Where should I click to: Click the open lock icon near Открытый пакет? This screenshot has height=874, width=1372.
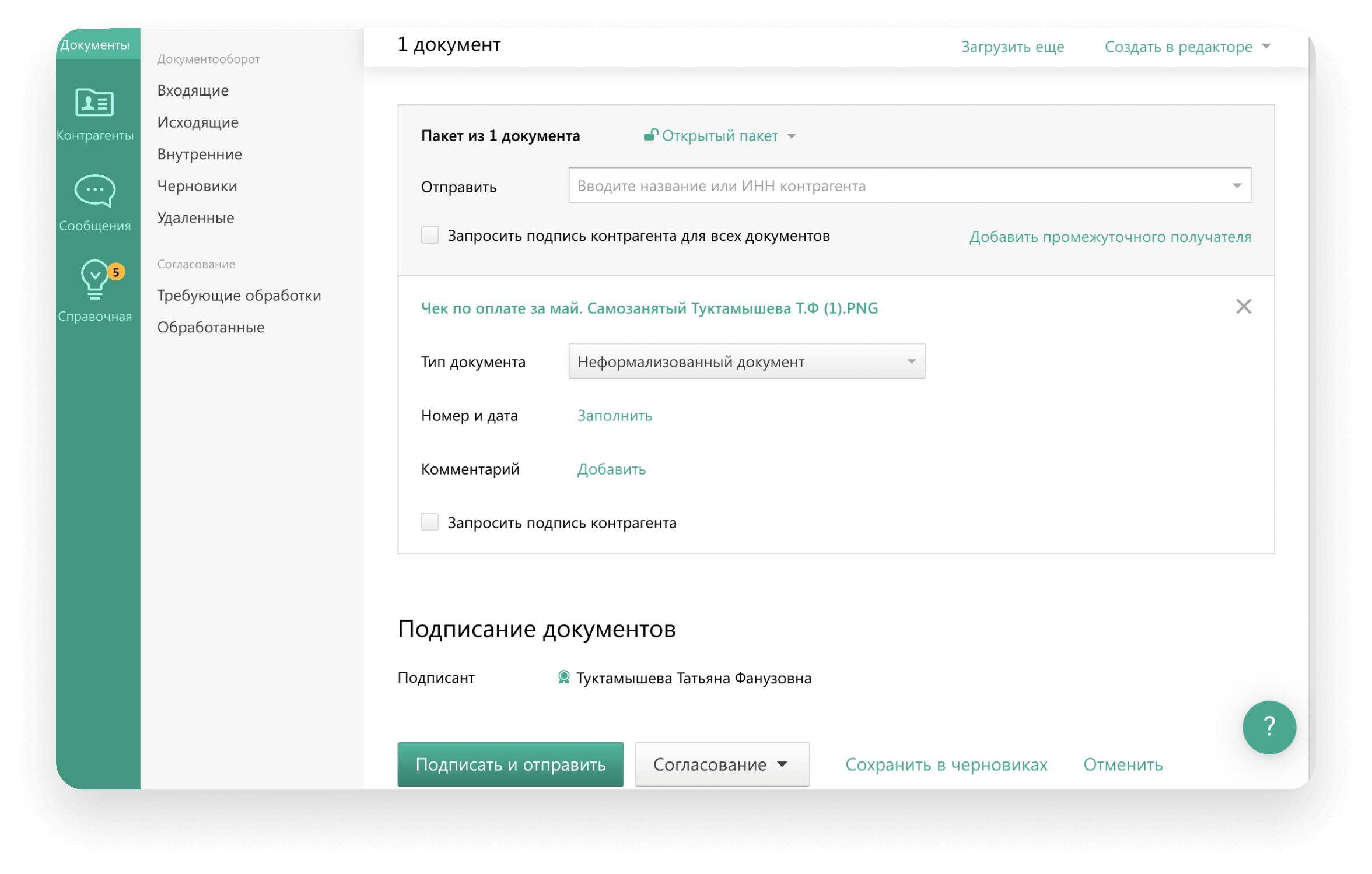point(650,135)
